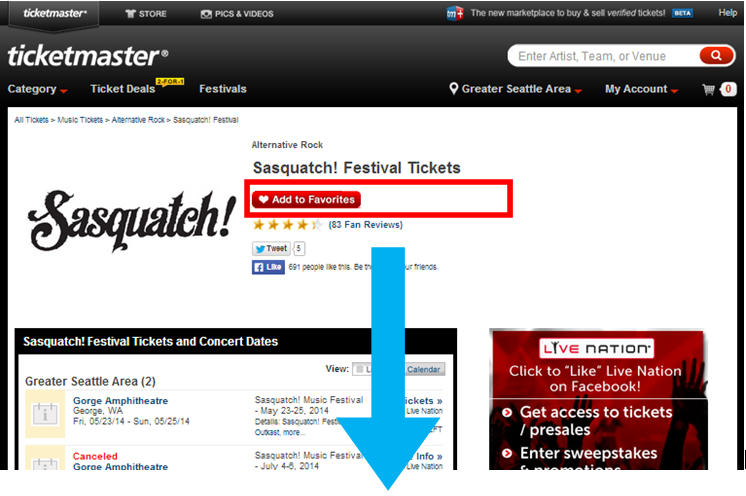Click the Alternative Rock breadcrumb link
This screenshot has width=746, height=496.
tap(138, 120)
